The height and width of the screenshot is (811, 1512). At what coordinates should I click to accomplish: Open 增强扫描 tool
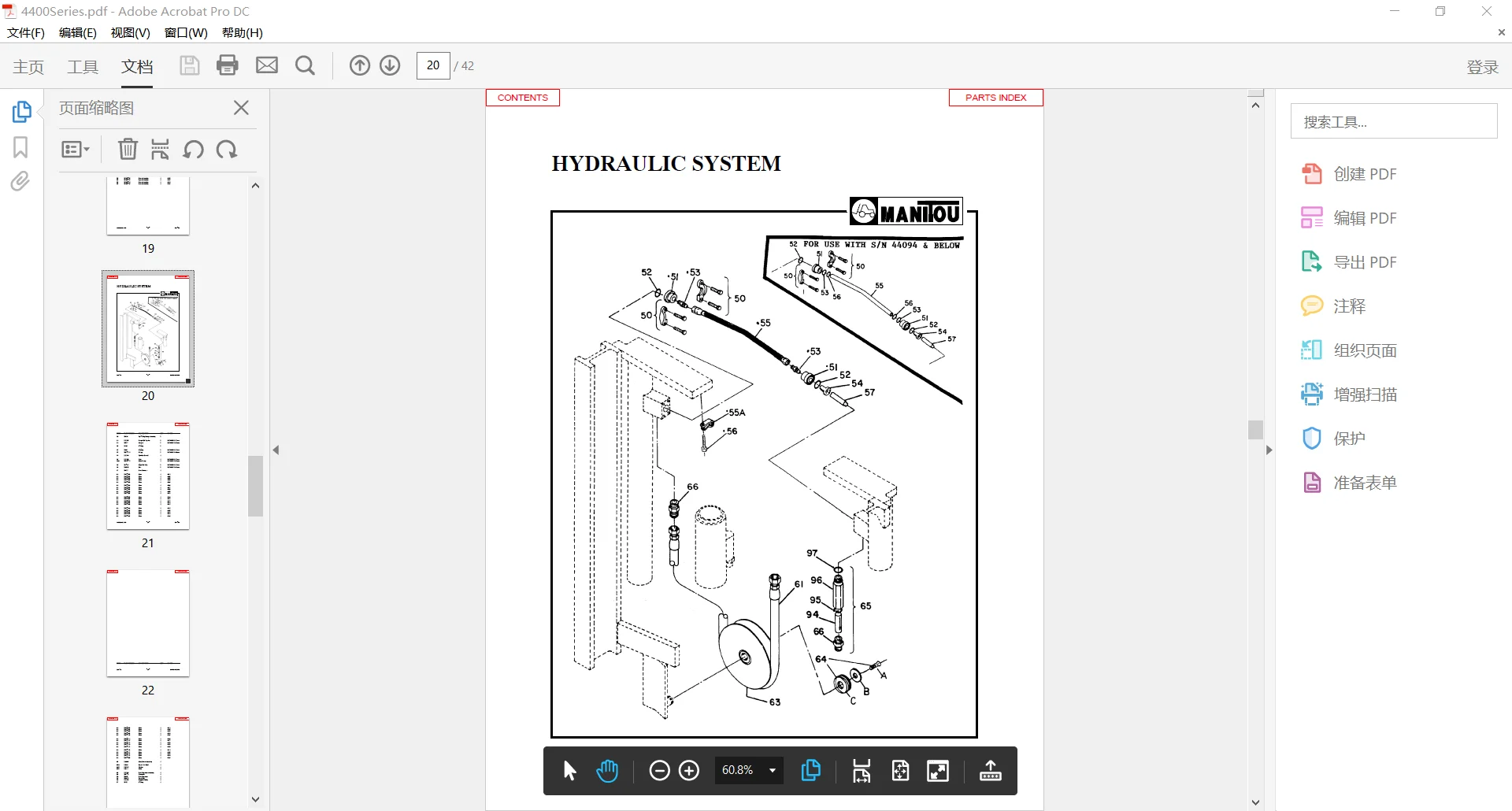1348,394
